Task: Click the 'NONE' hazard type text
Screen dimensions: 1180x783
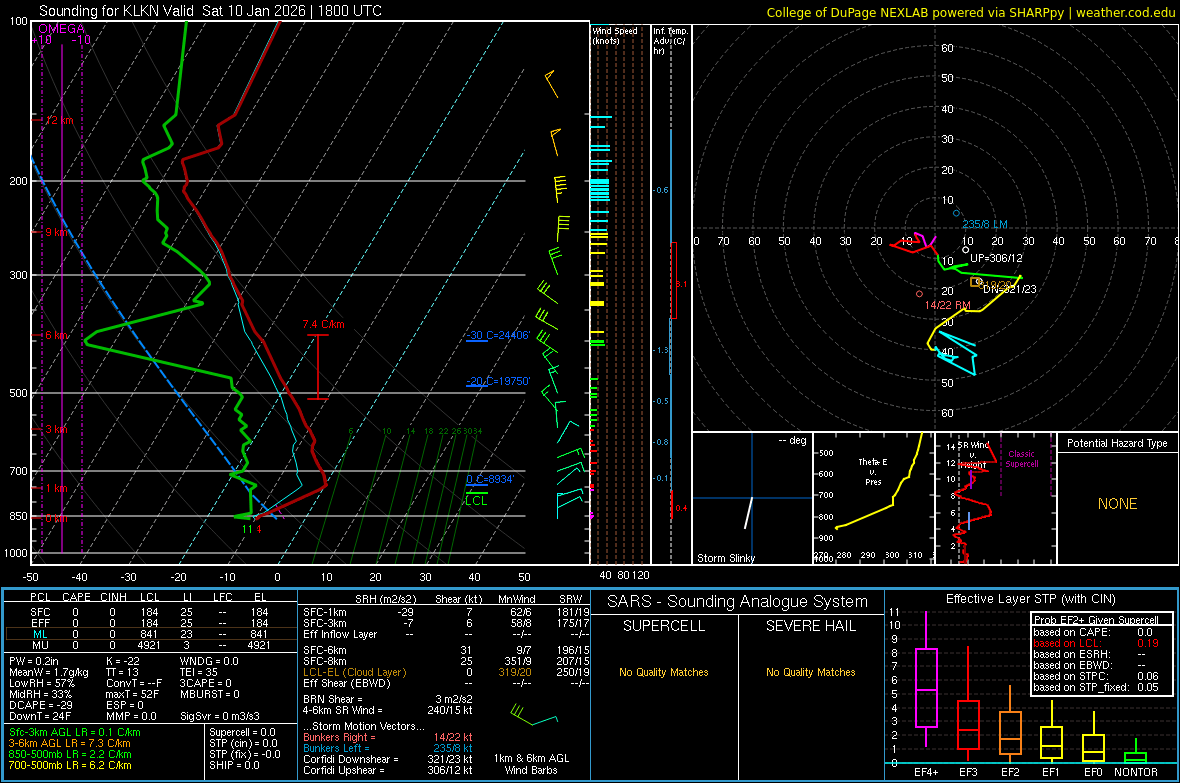Action: pos(1118,504)
